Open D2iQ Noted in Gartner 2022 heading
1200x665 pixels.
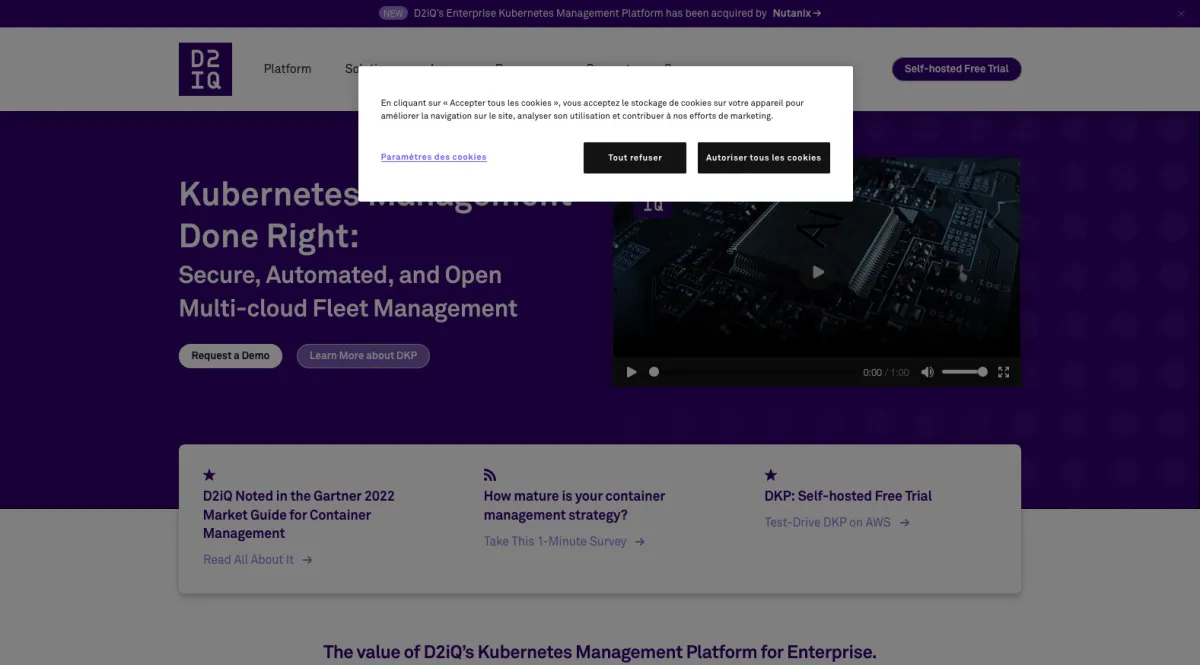tap(299, 515)
